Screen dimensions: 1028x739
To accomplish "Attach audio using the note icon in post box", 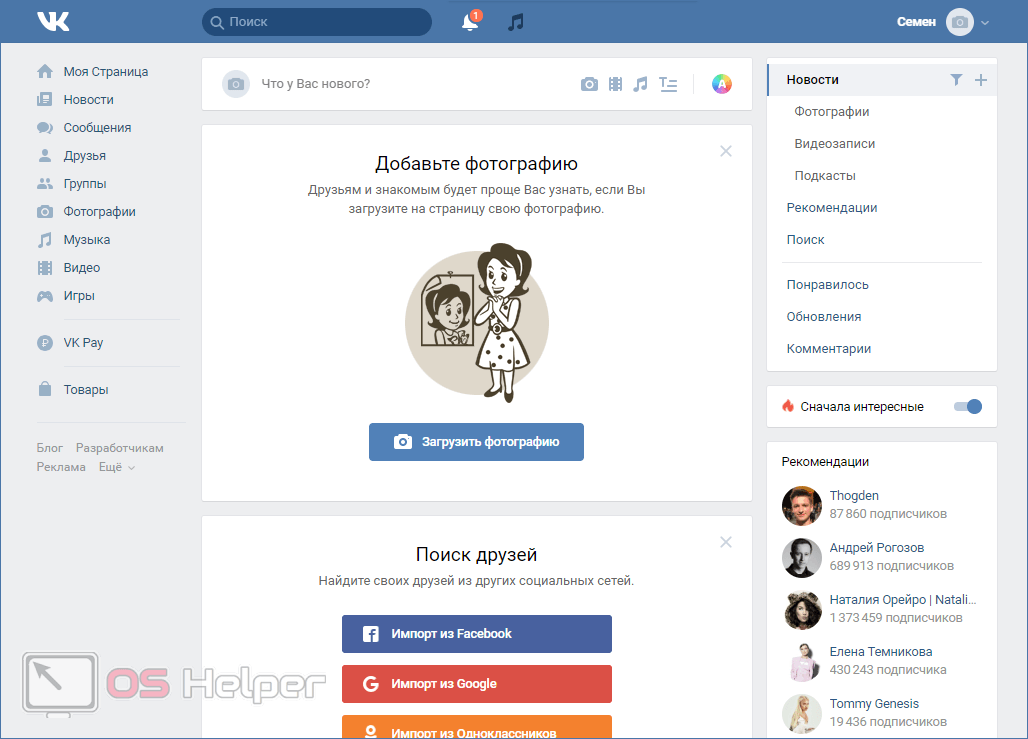I will pyautogui.click(x=641, y=84).
